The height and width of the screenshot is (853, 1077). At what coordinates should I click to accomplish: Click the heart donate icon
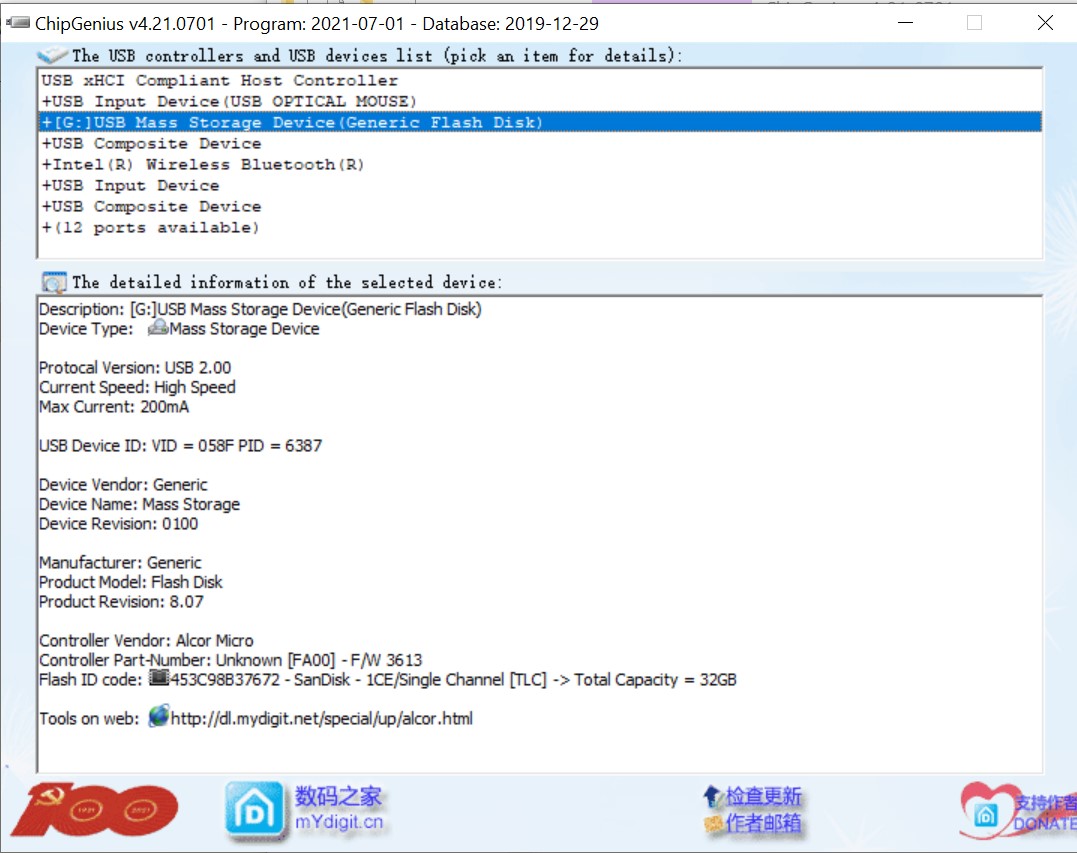tap(988, 811)
